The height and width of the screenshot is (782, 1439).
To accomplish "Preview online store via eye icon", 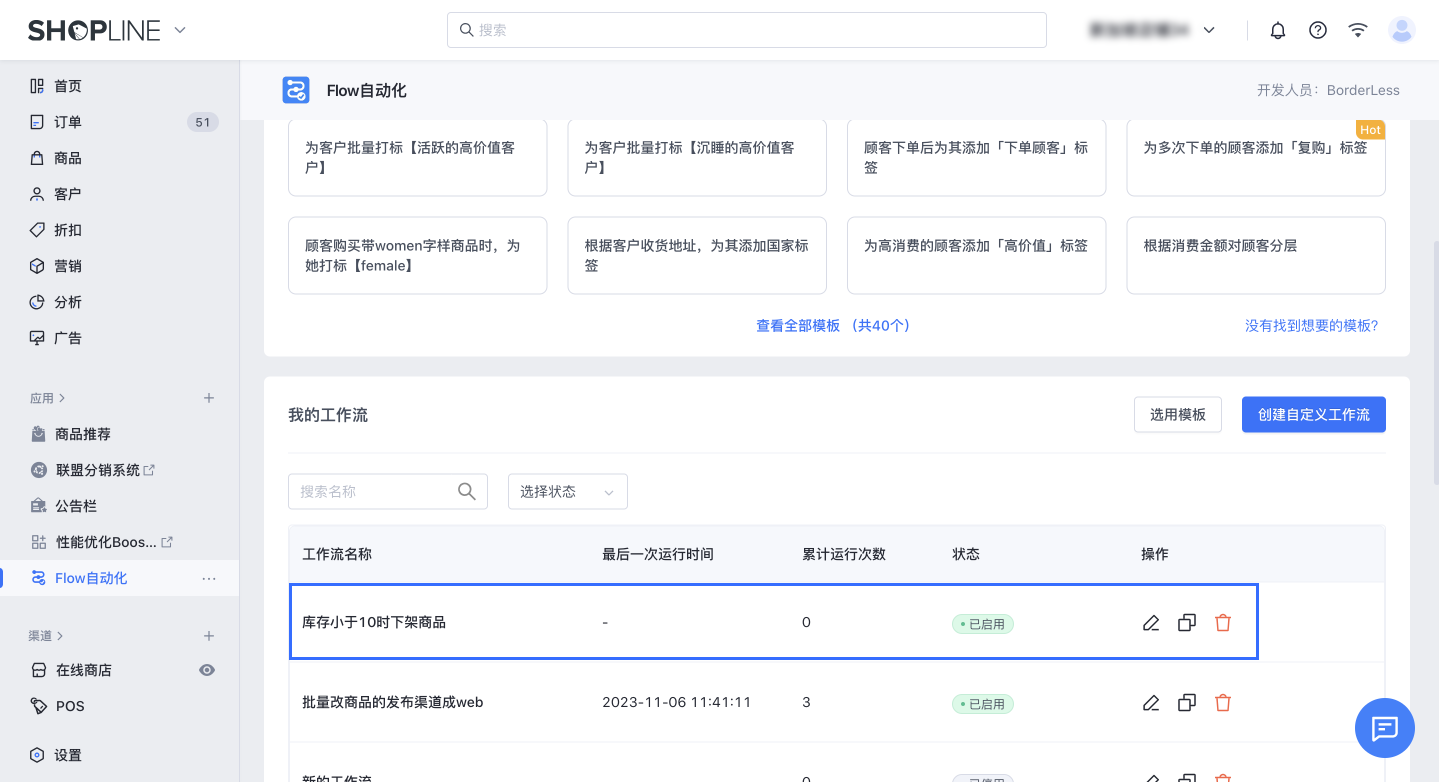I will (x=207, y=670).
